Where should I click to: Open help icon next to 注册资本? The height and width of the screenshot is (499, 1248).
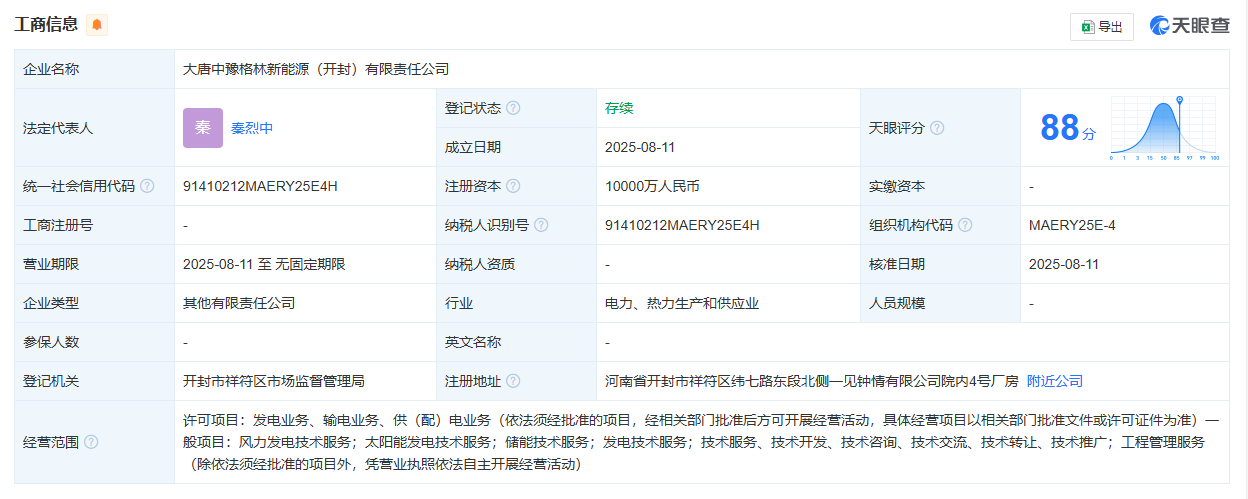click(x=513, y=186)
